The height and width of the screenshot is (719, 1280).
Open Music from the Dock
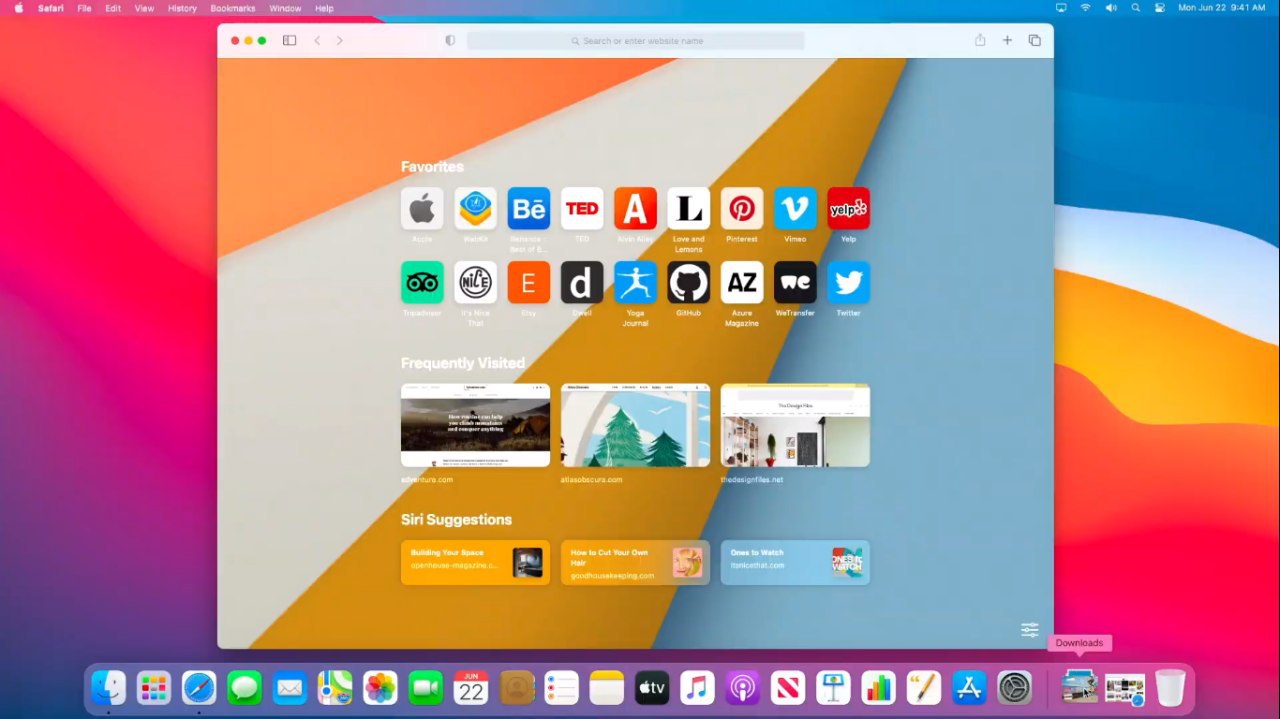697,687
